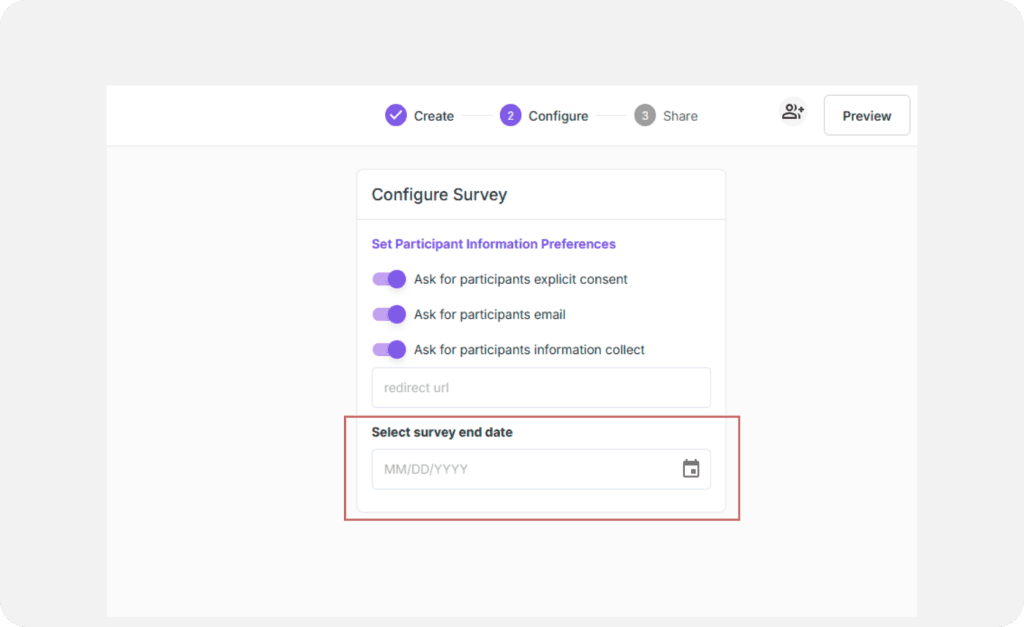Viewport: 1024px width, 627px height.
Task: Click the Configure Survey heading
Action: pos(439,195)
